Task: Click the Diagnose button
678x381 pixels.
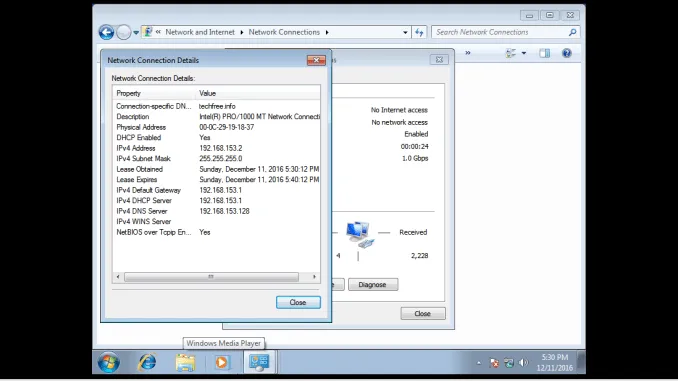Action: coord(373,285)
